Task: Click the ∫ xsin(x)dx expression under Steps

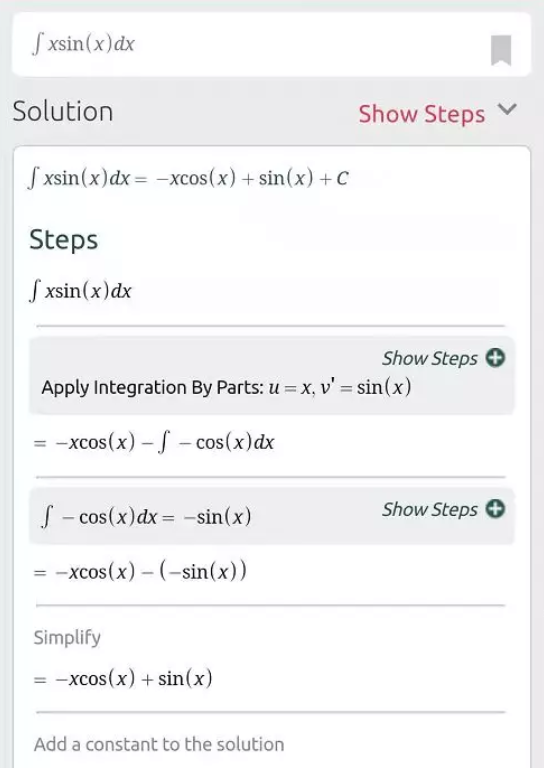Action: coord(80,291)
